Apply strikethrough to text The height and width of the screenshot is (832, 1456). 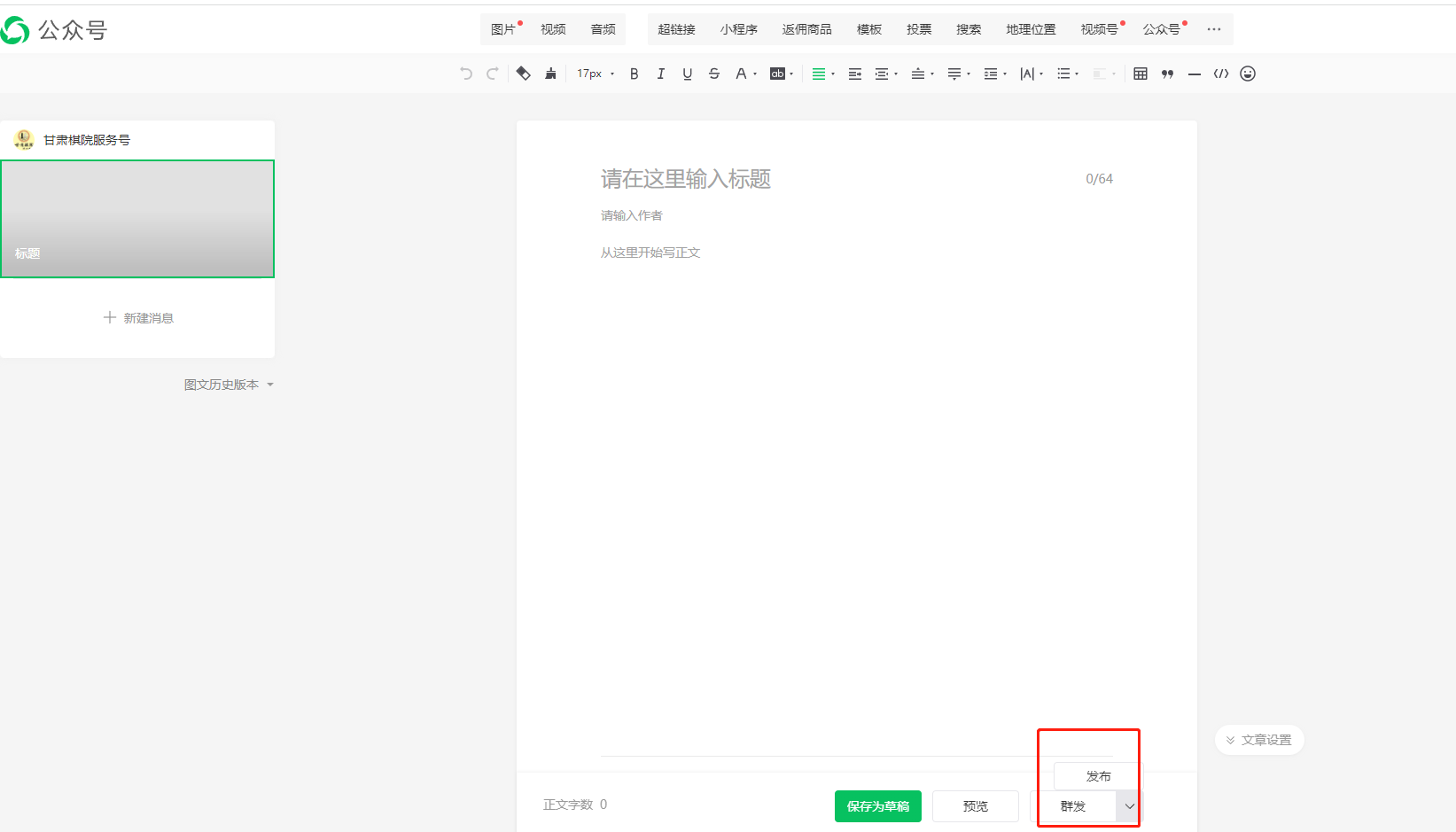pos(714,74)
